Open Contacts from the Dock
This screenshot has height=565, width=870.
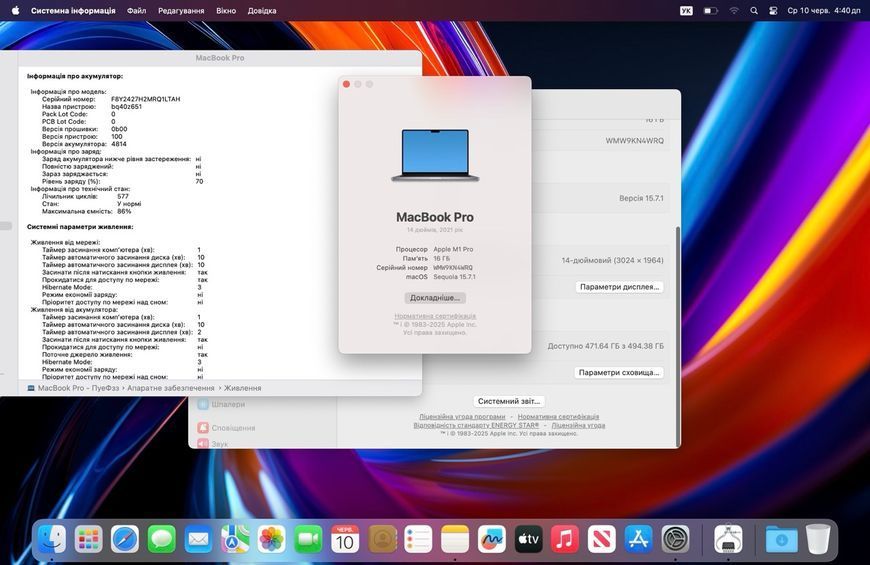point(382,539)
